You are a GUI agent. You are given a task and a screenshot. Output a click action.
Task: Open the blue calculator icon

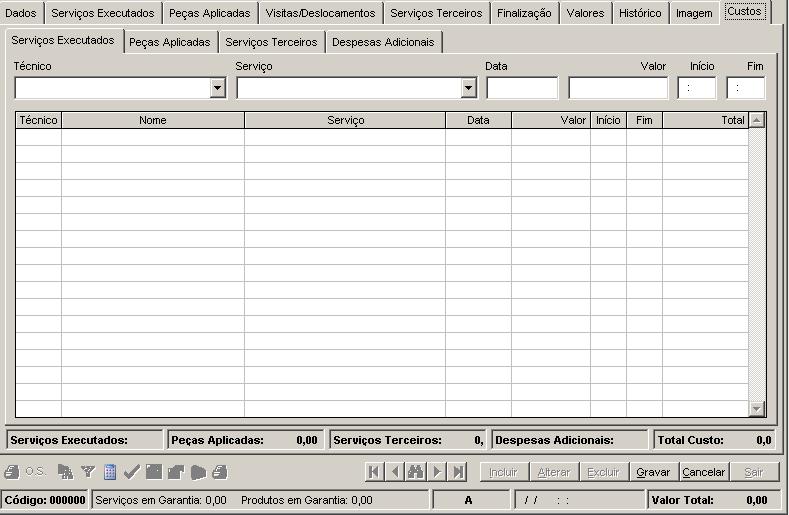110,472
